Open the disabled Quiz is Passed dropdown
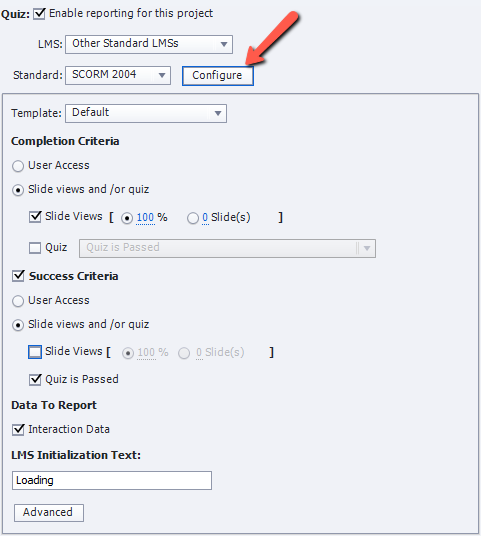The width and height of the screenshot is (481, 536). [227, 248]
